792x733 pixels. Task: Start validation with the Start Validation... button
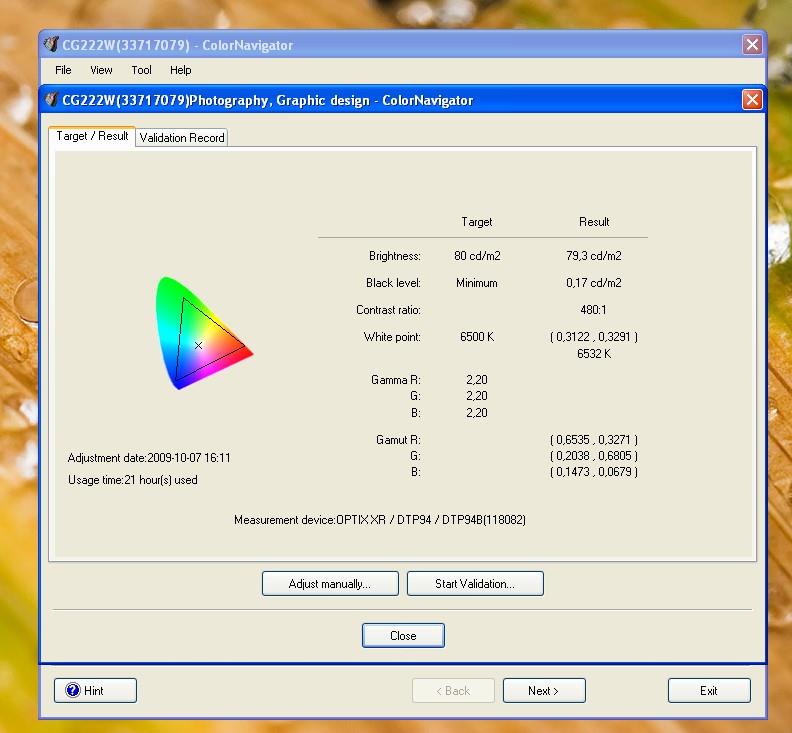point(474,583)
